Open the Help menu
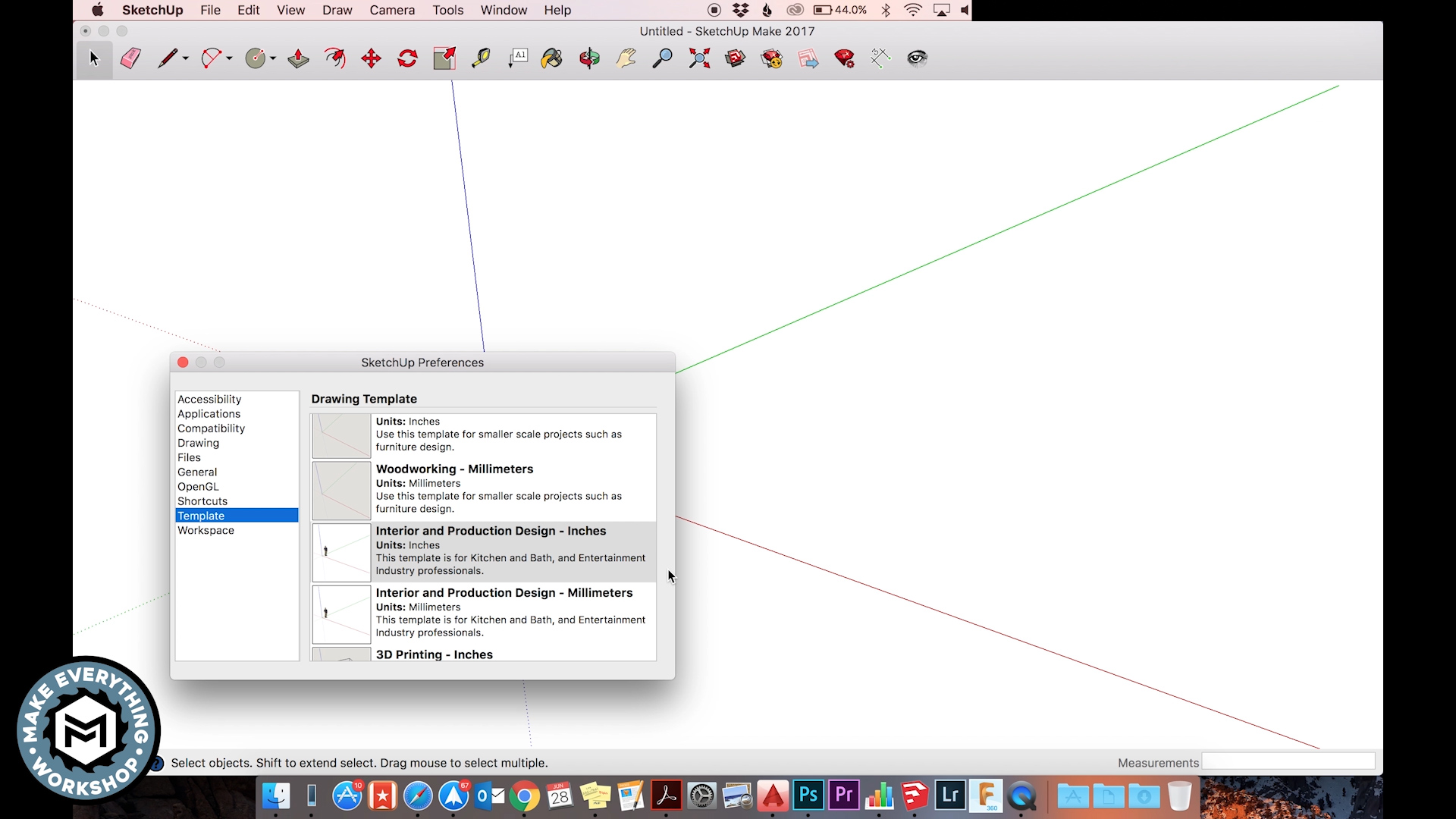Viewport: 1456px width, 819px height. [557, 10]
